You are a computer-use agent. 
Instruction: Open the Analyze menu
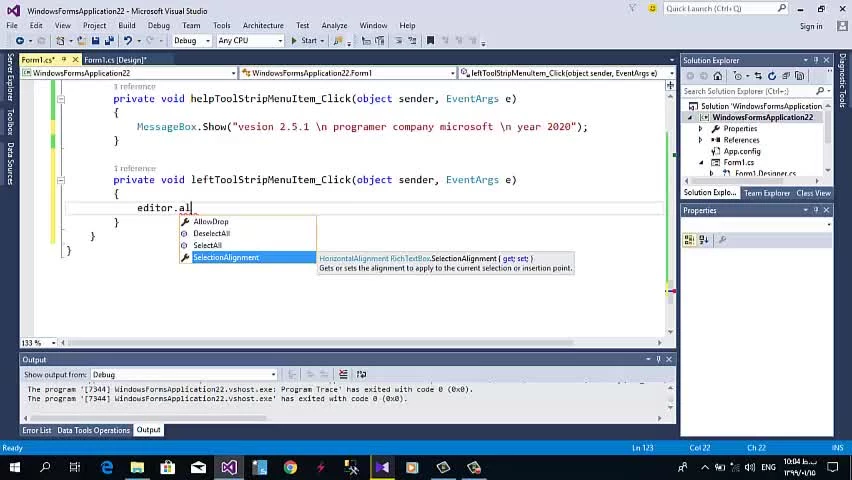334,26
